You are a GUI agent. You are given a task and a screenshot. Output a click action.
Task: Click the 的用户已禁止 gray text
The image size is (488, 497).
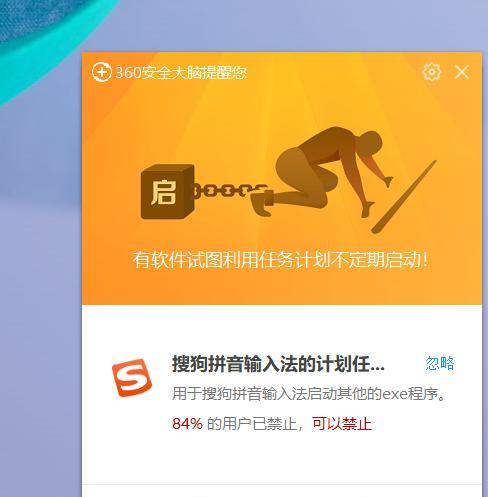coord(251,424)
